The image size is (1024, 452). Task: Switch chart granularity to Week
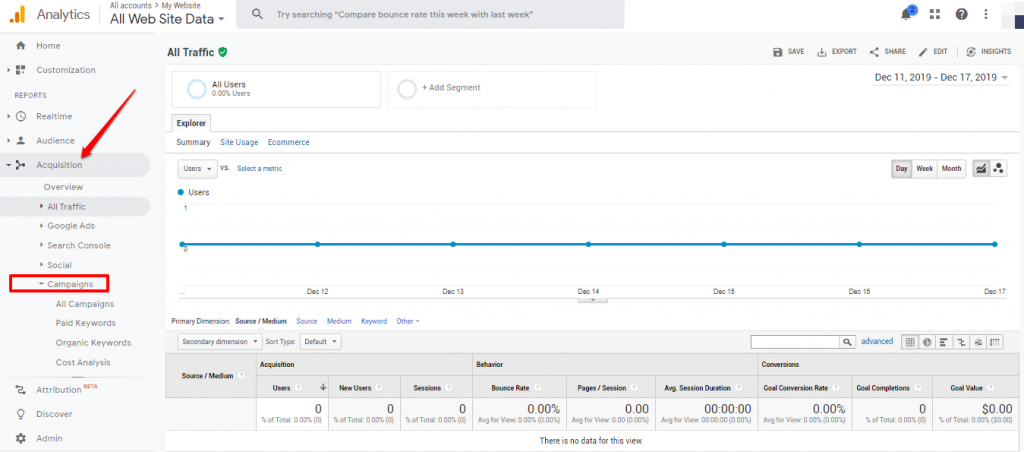tap(925, 169)
